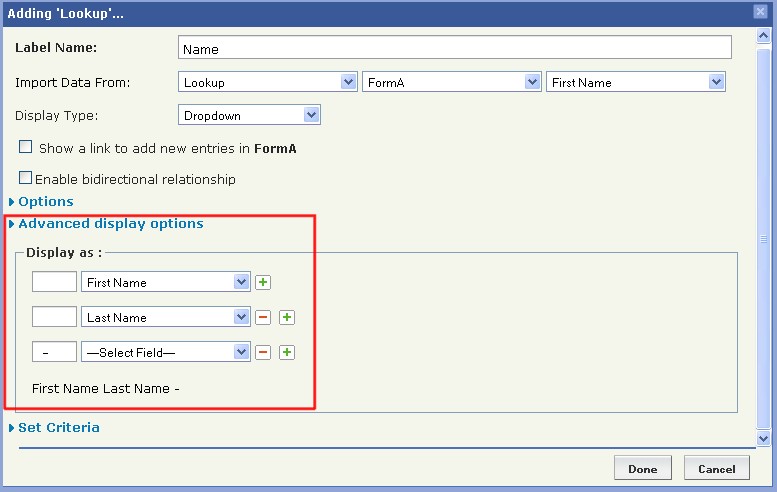Toggle Enable bidirectional relationship checkbox
This screenshot has height=492, width=777.
tap(26, 178)
